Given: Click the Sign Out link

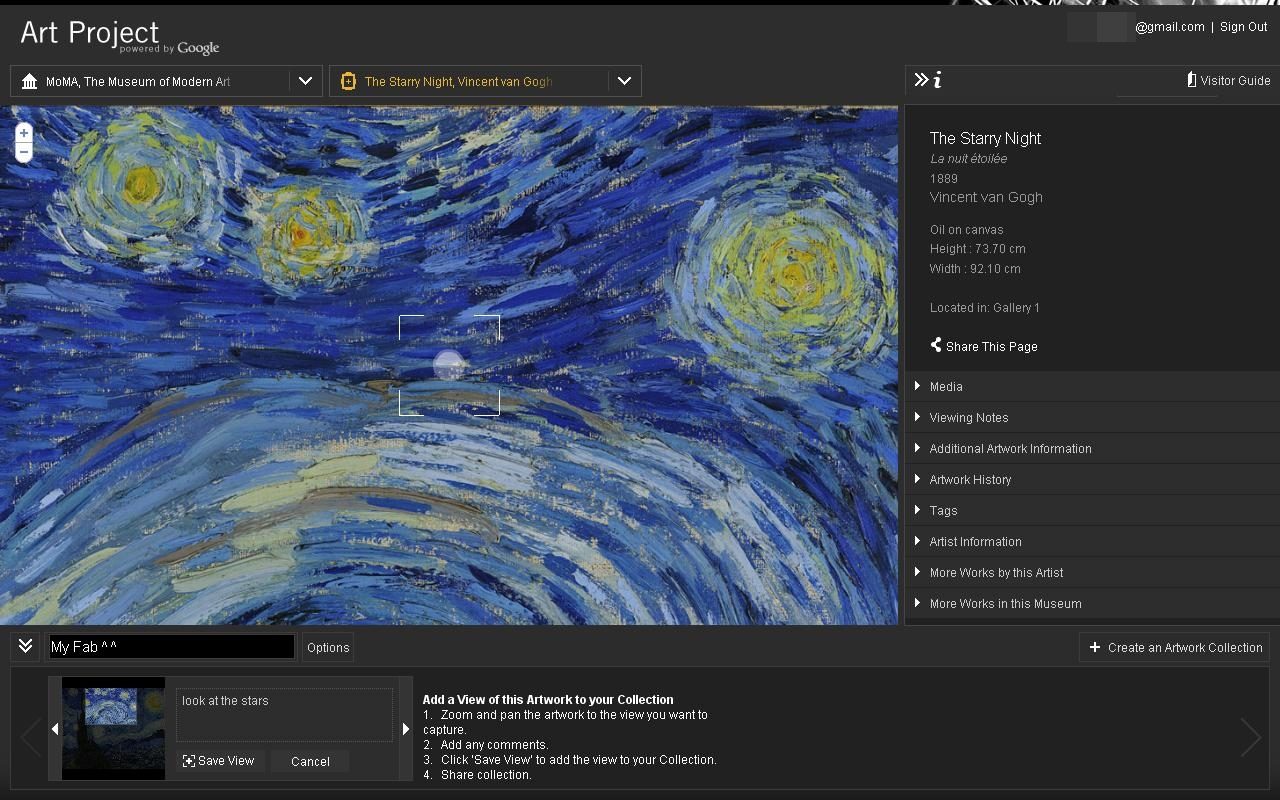Looking at the screenshot, I should pos(1243,27).
